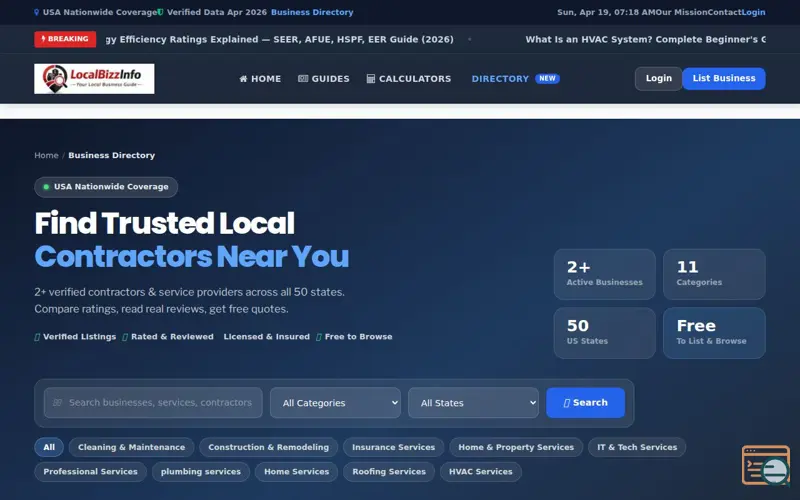Click the Login link in the top bar
Image resolution: width=800 pixels, height=500 pixels.
[x=753, y=12]
